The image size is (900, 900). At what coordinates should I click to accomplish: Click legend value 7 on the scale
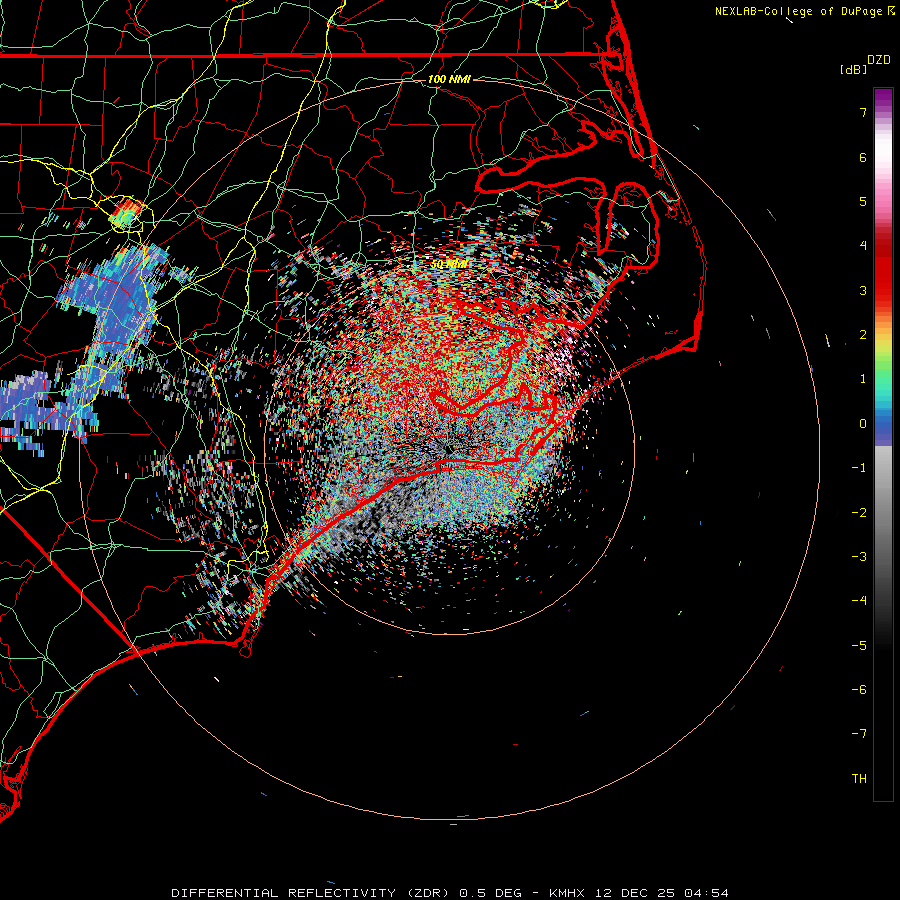click(863, 112)
